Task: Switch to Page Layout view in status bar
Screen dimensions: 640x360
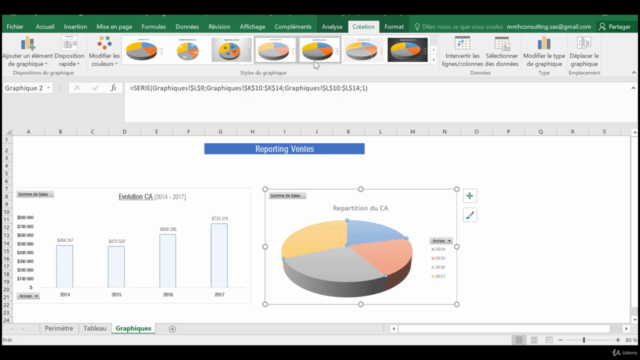Action: tap(534, 340)
